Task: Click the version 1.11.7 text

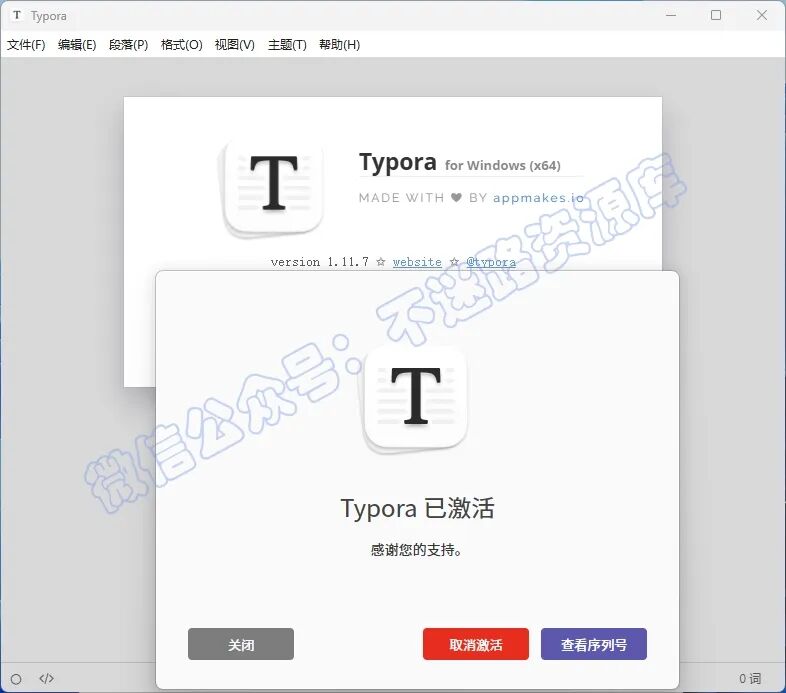Action: (319, 262)
